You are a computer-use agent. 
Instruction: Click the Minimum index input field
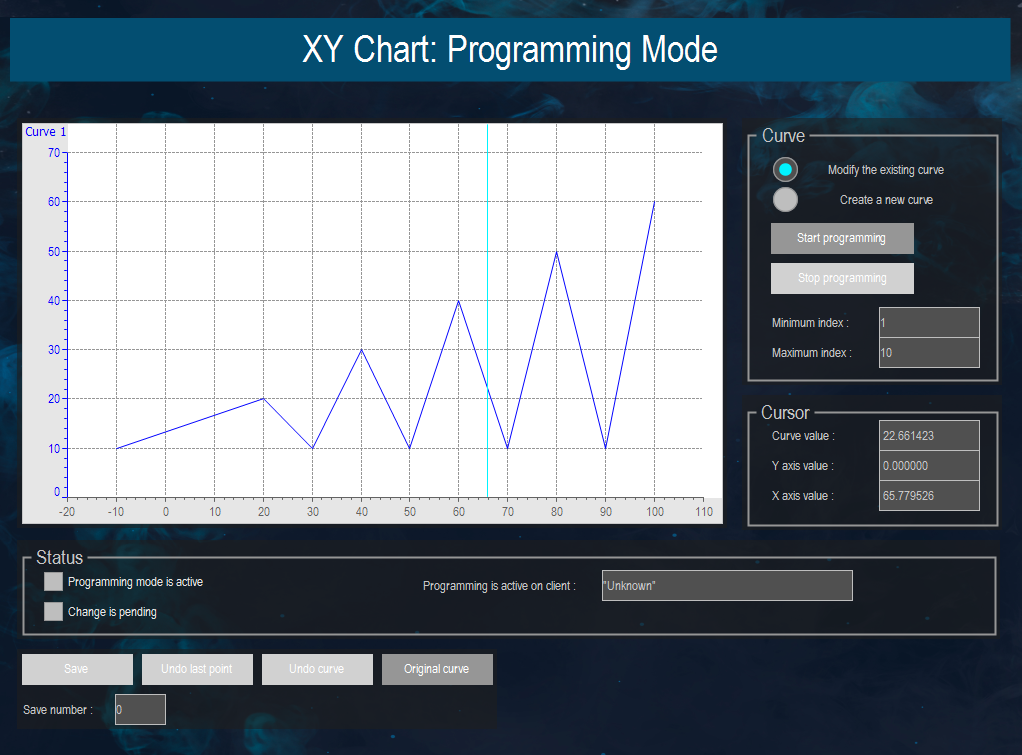[x=928, y=322]
